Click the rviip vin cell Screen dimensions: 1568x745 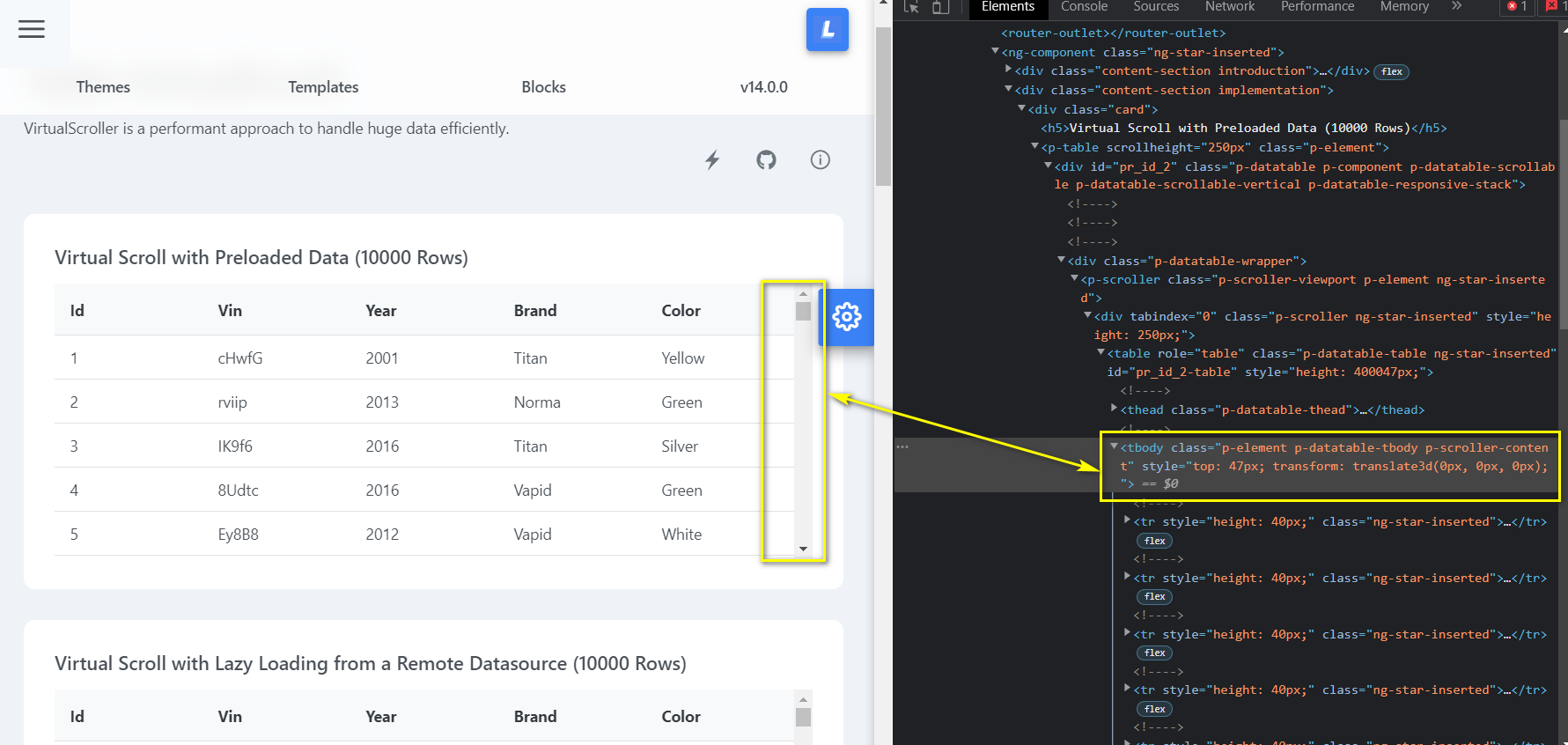232,402
